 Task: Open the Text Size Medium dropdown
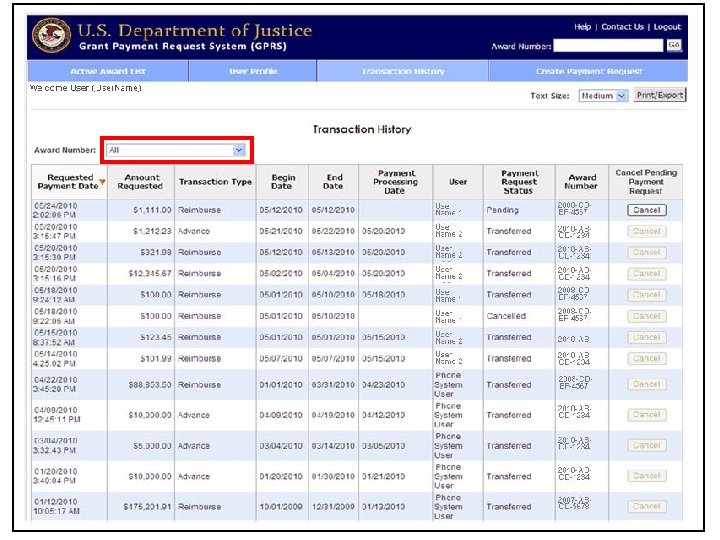coord(603,96)
